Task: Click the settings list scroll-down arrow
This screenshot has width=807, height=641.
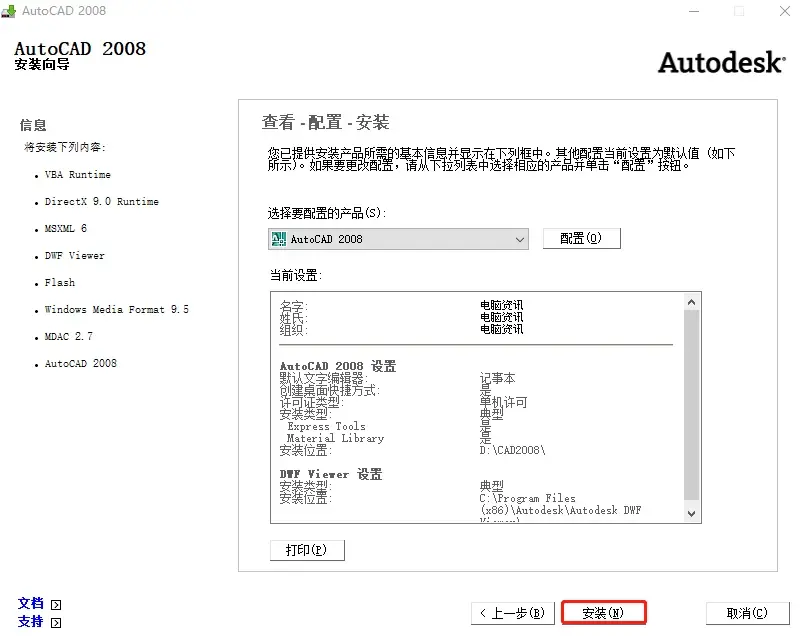Action: click(x=692, y=513)
